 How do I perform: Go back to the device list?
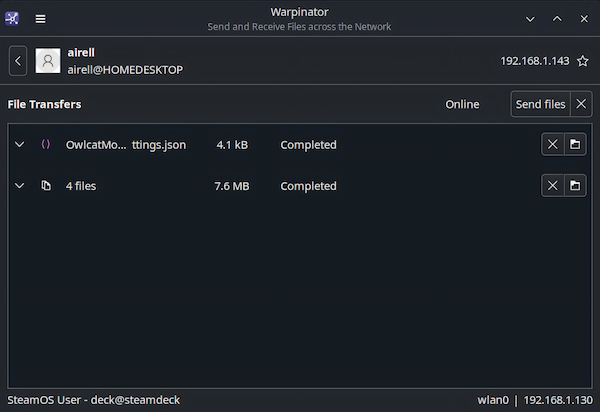(x=18, y=61)
